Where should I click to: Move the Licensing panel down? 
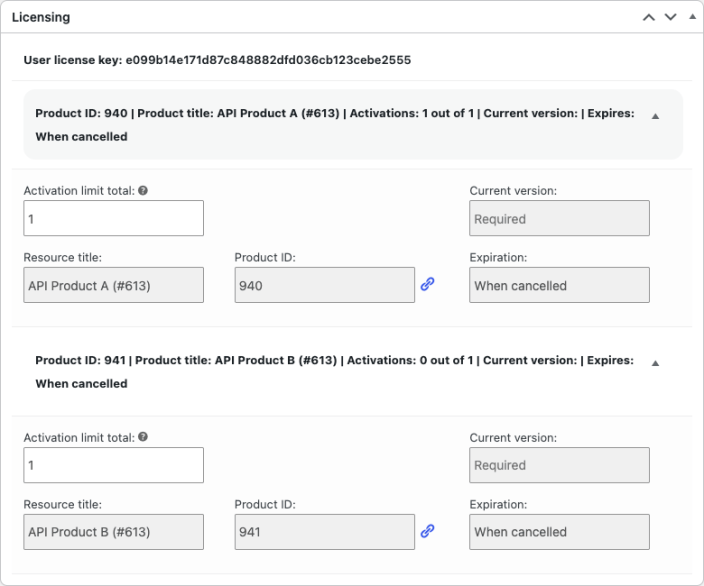click(670, 18)
